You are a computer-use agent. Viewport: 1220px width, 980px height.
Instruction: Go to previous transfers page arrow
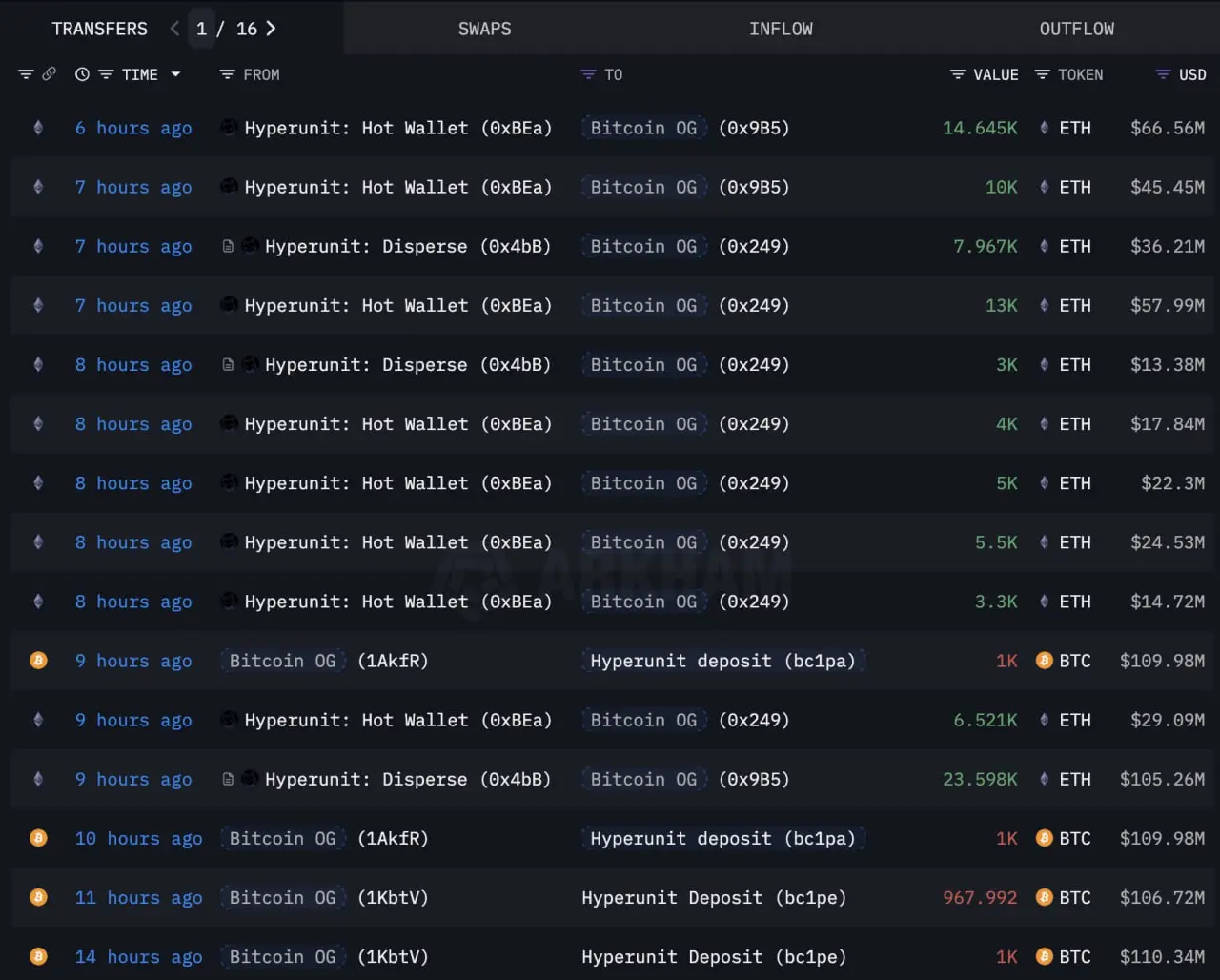coord(174,29)
